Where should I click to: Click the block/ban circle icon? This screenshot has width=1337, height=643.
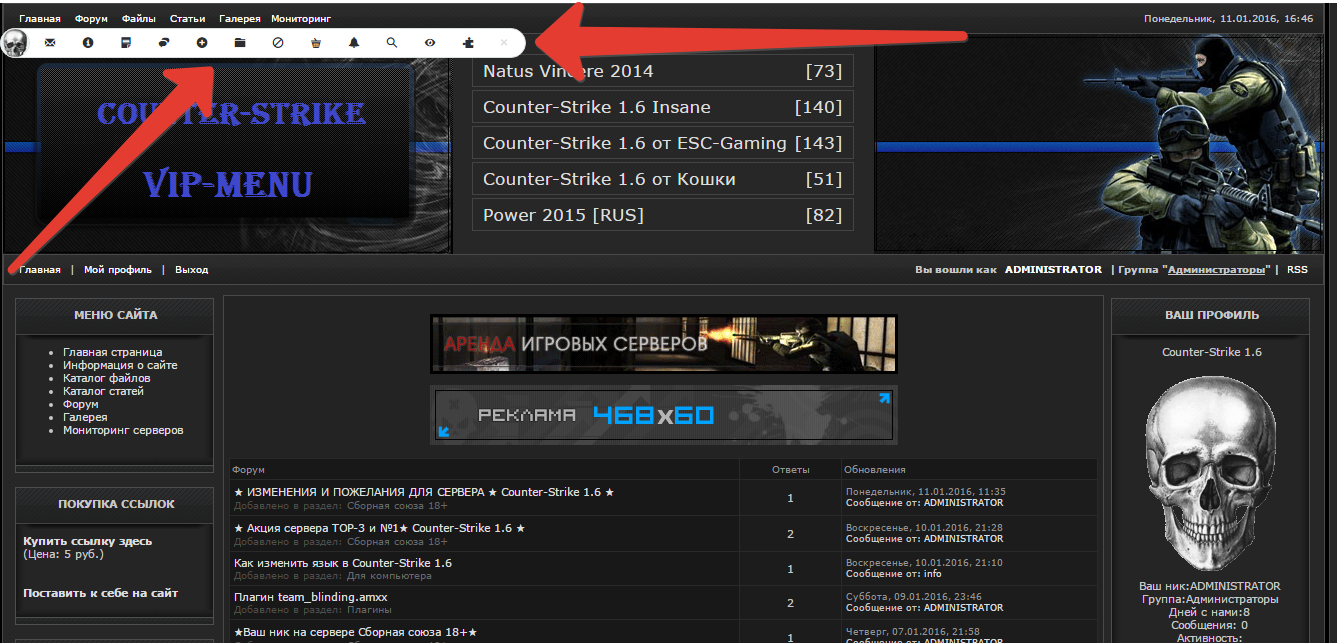coord(279,43)
